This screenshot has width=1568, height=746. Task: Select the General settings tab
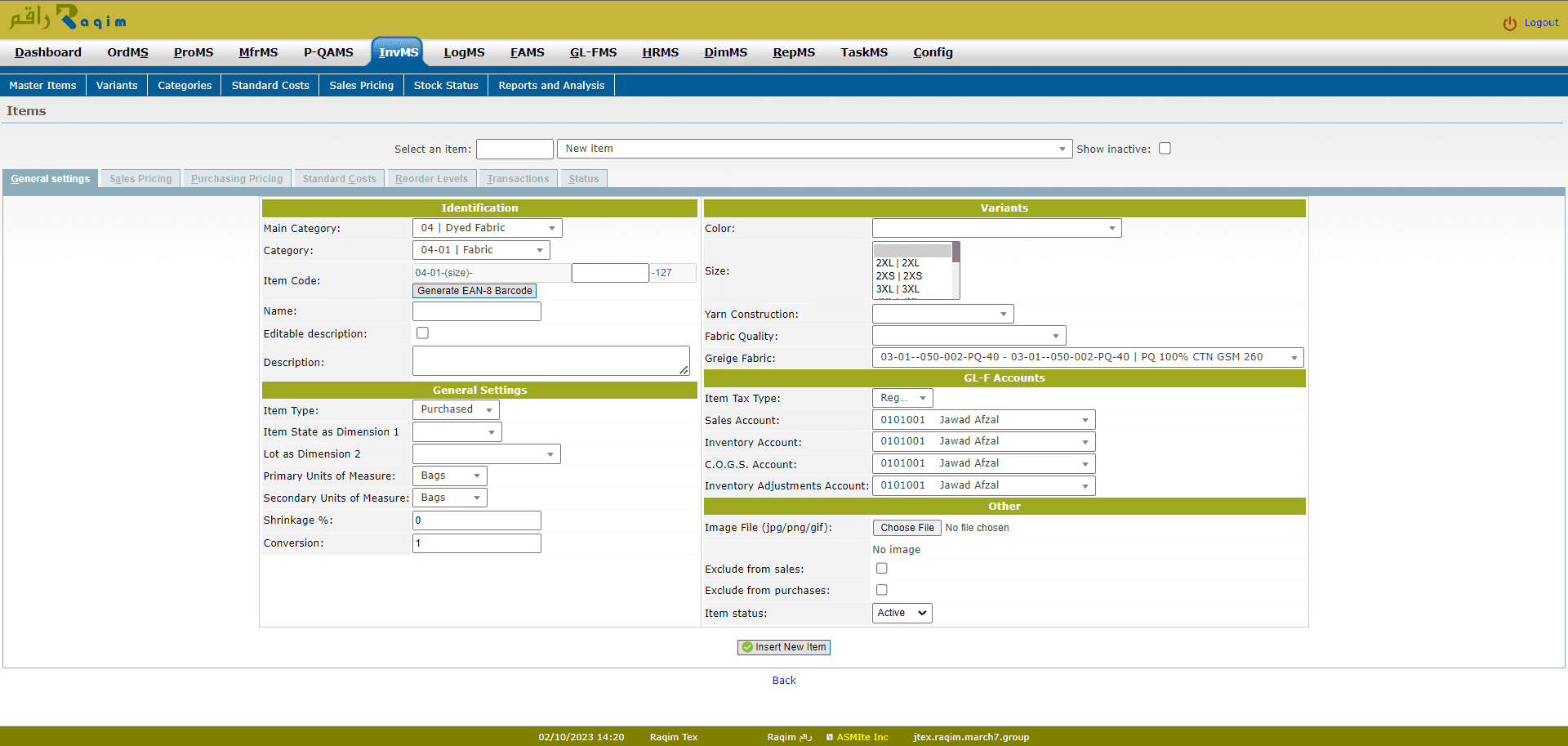click(51, 179)
